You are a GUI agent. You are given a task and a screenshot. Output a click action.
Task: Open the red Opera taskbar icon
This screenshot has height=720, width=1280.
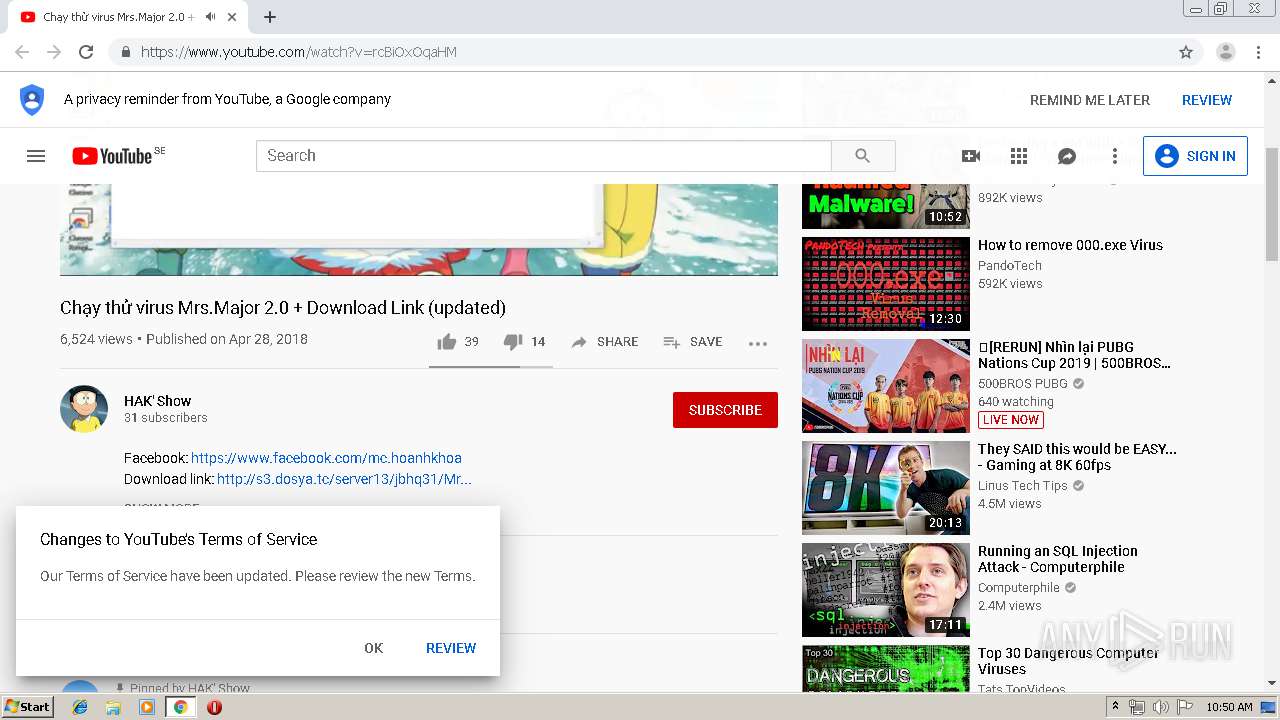(214, 707)
